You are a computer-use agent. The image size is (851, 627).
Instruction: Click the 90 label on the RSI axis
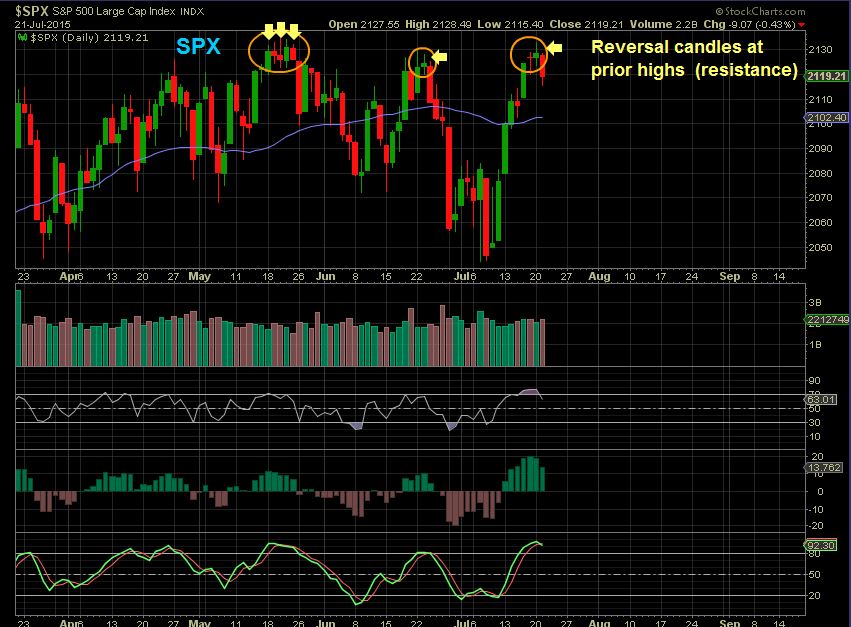coord(815,381)
